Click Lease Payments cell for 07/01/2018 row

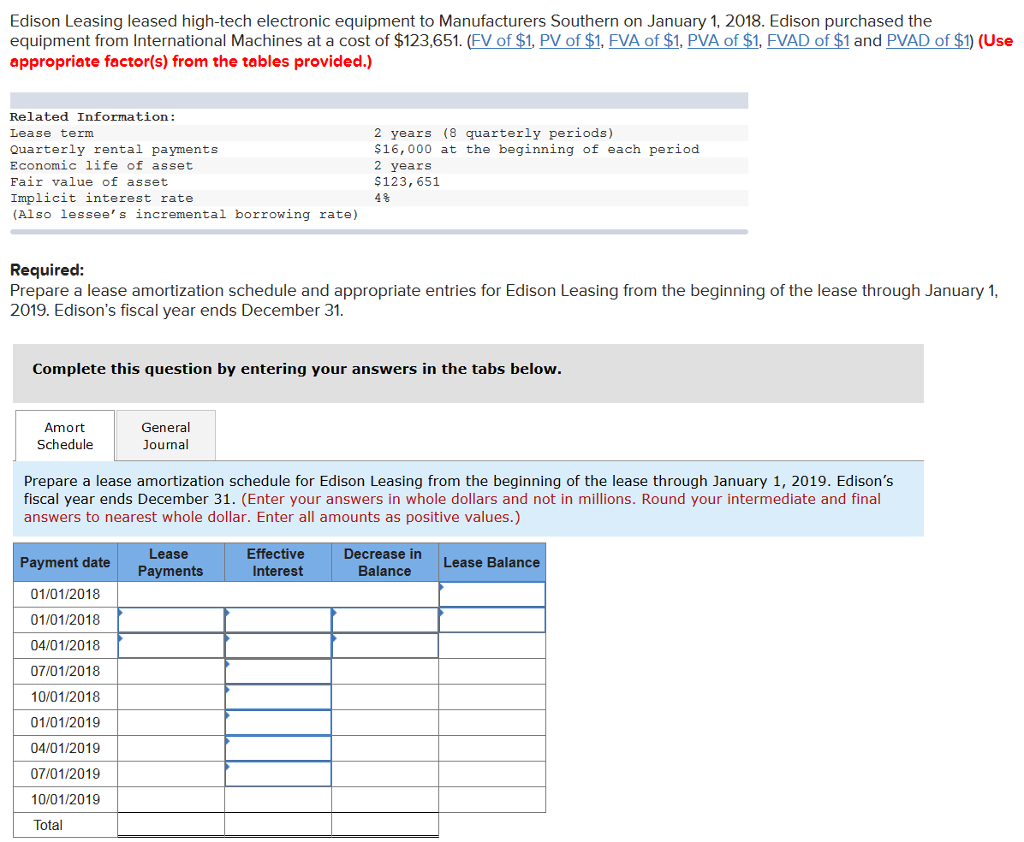pyautogui.click(x=171, y=672)
